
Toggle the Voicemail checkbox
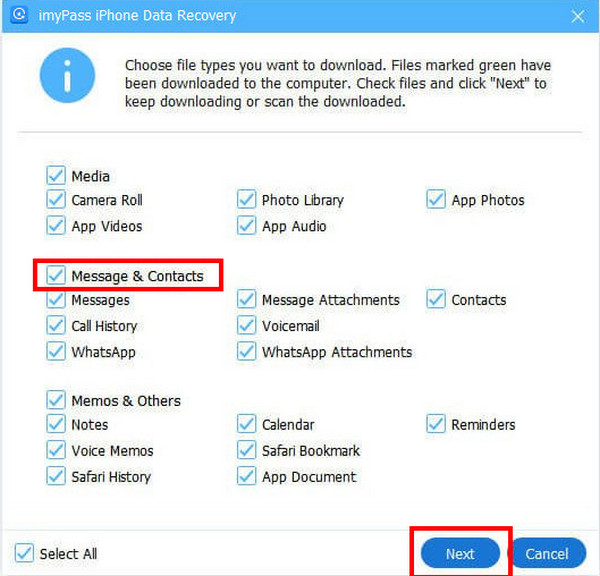(x=246, y=325)
